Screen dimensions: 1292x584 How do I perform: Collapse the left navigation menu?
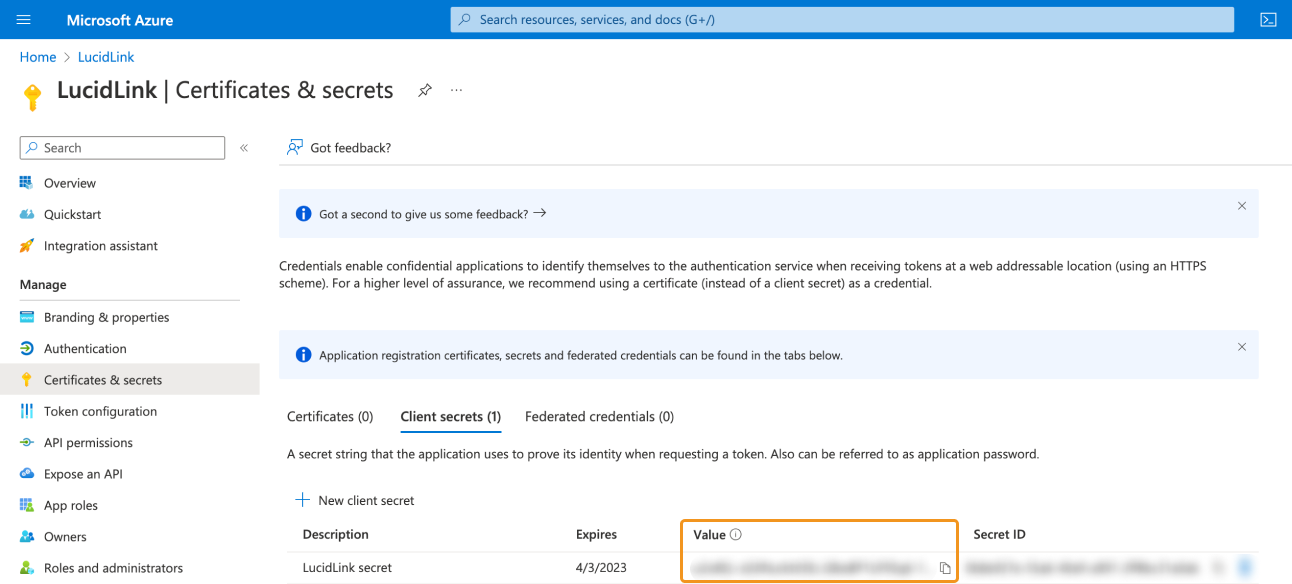point(244,148)
